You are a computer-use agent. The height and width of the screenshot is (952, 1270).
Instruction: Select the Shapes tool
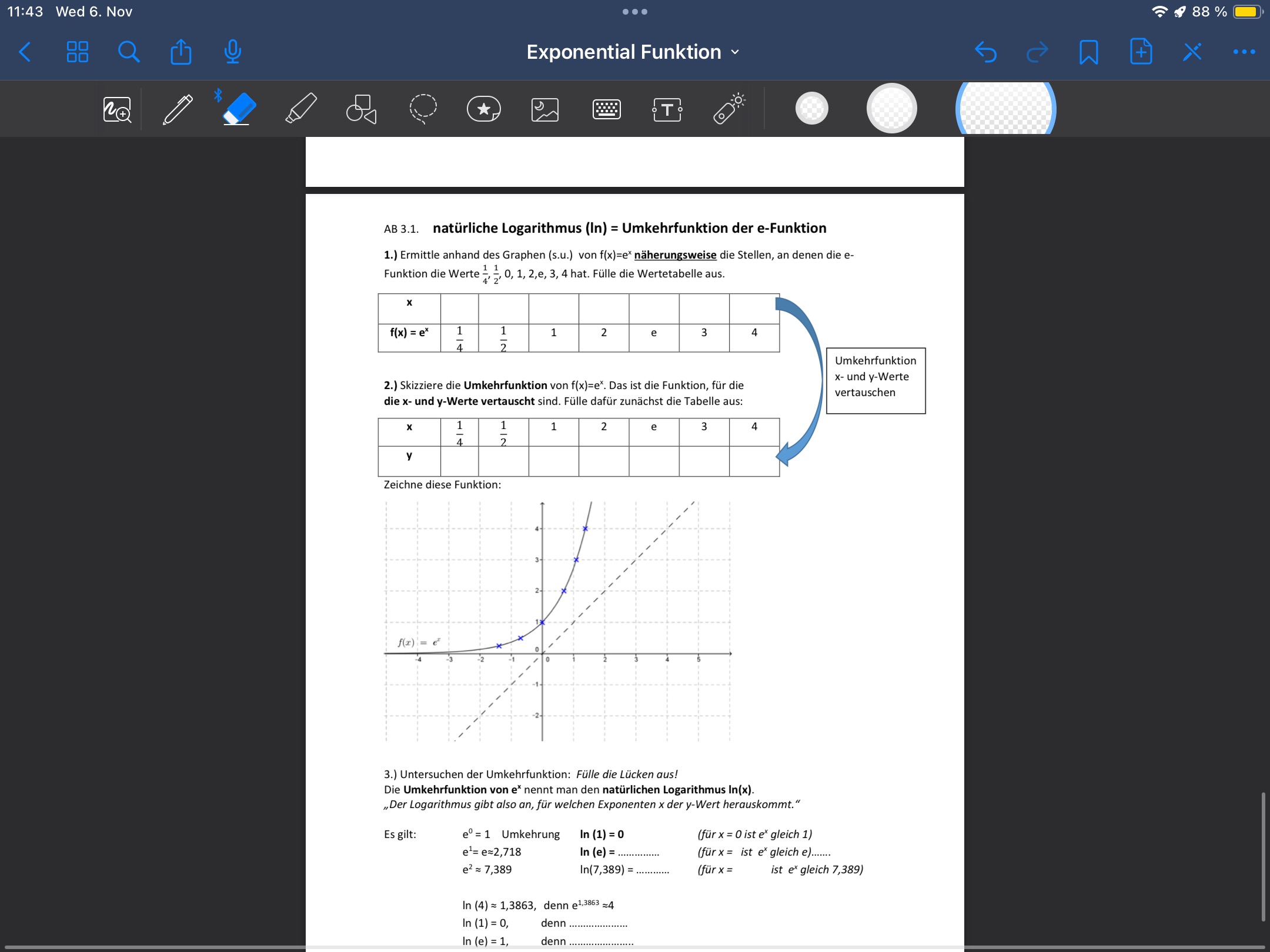click(361, 109)
